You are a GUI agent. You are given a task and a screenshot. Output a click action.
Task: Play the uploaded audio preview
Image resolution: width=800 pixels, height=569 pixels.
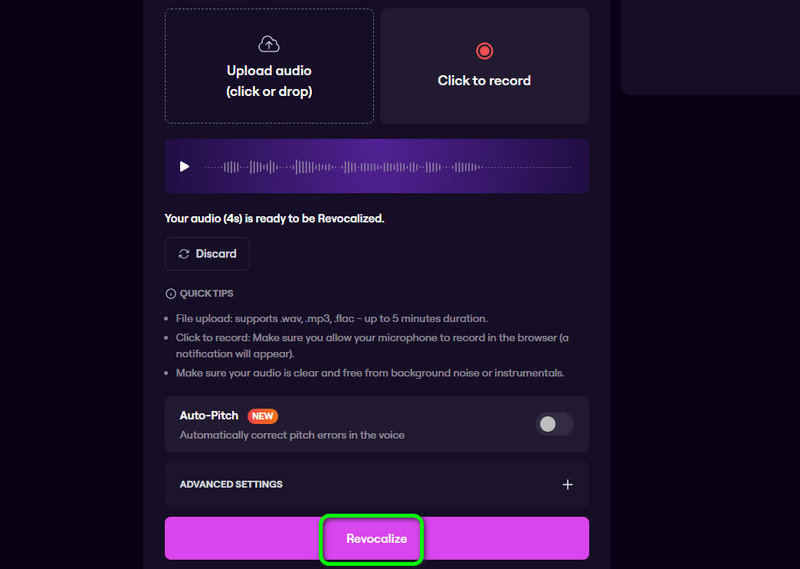[184, 166]
